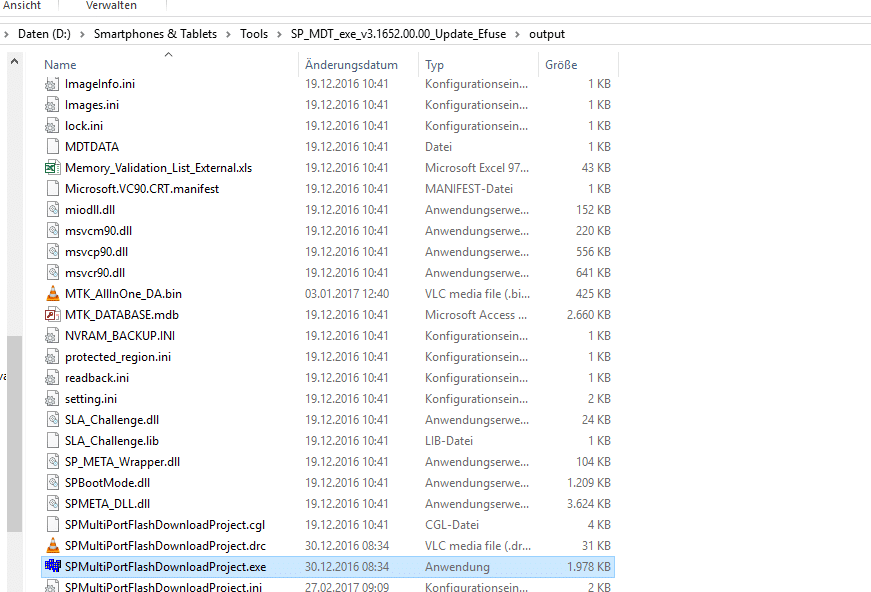Image resolution: width=871 pixels, height=592 pixels.
Task: Click the msvcm90.dll file icon
Action: [x=52, y=231]
